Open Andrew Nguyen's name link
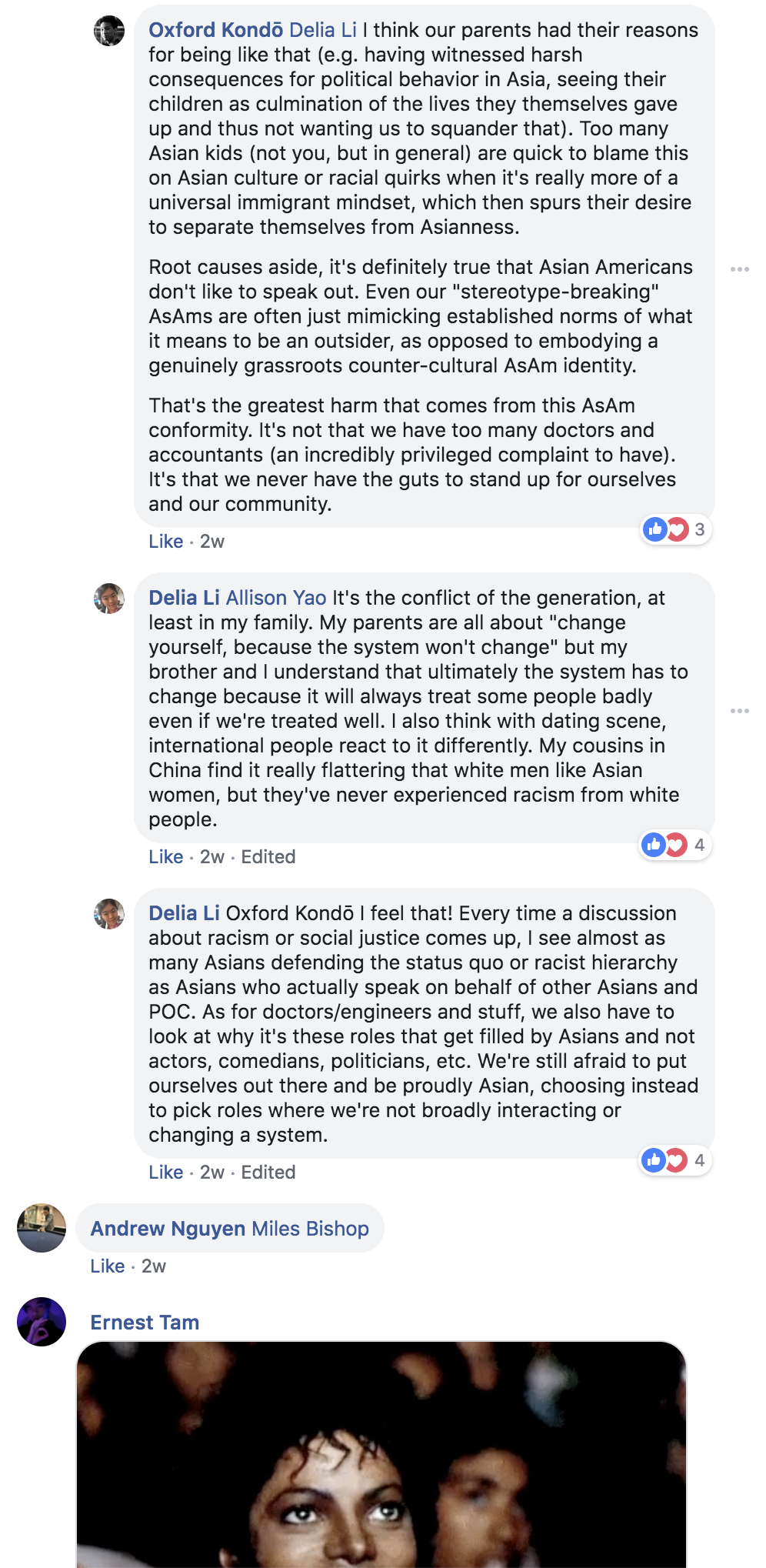 [168, 1229]
